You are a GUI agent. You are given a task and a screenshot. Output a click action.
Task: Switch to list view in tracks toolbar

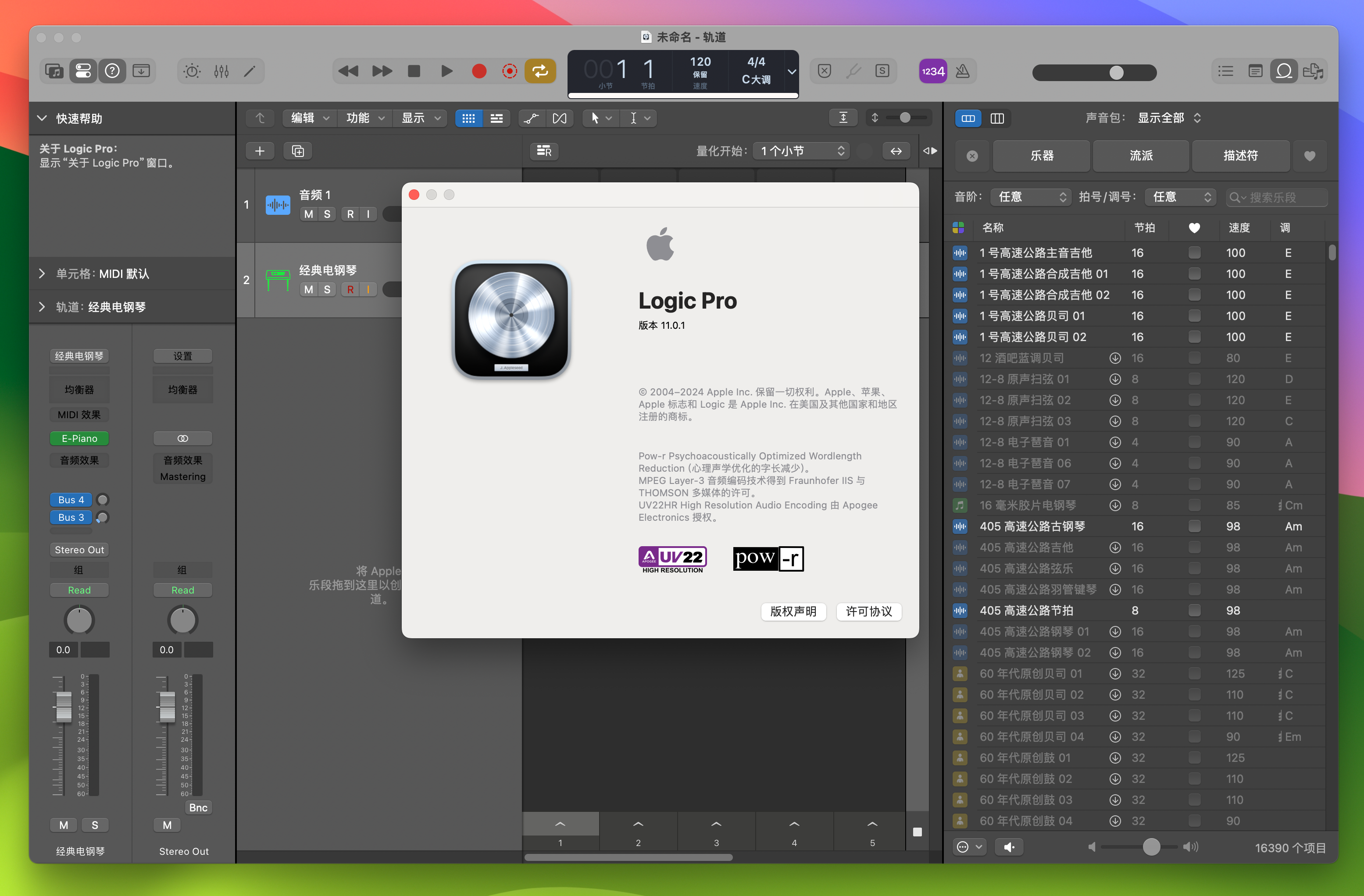click(497, 118)
